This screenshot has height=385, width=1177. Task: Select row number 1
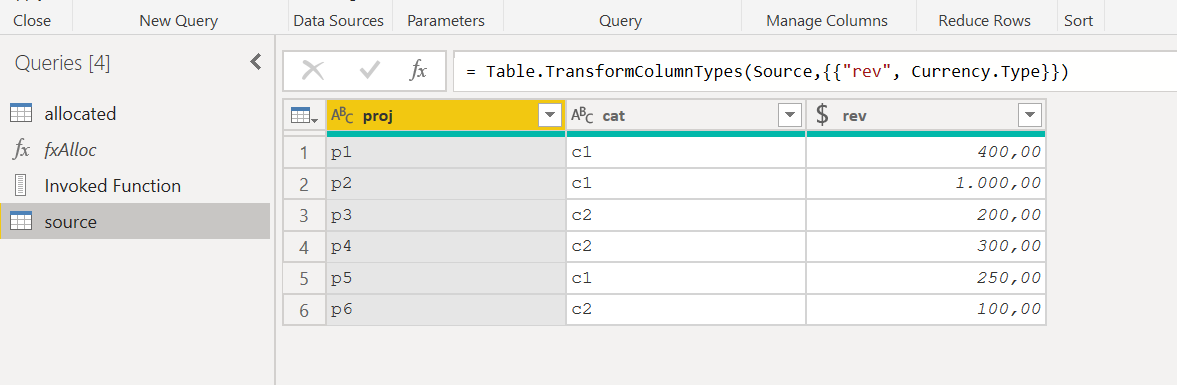[x=304, y=152]
